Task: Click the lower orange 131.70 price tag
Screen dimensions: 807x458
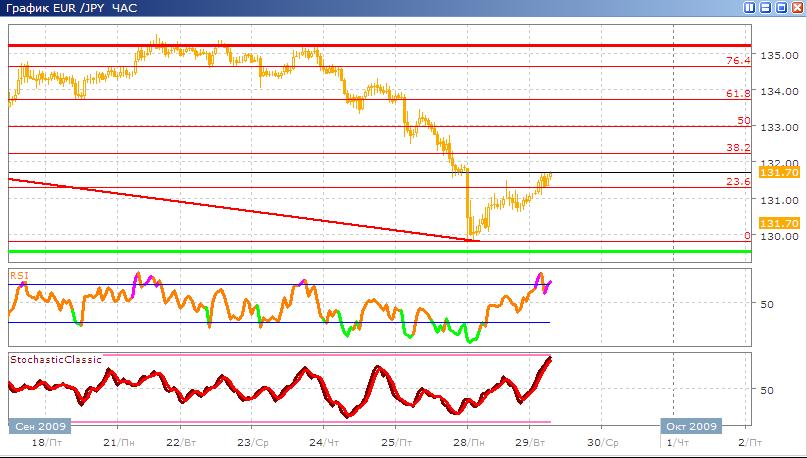Action: tap(778, 223)
